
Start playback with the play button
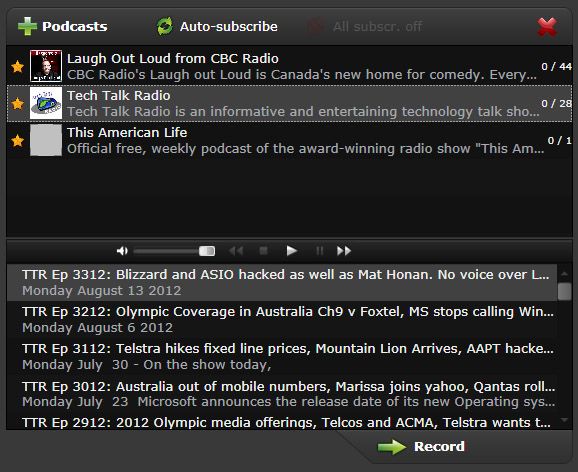click(292, 251)
